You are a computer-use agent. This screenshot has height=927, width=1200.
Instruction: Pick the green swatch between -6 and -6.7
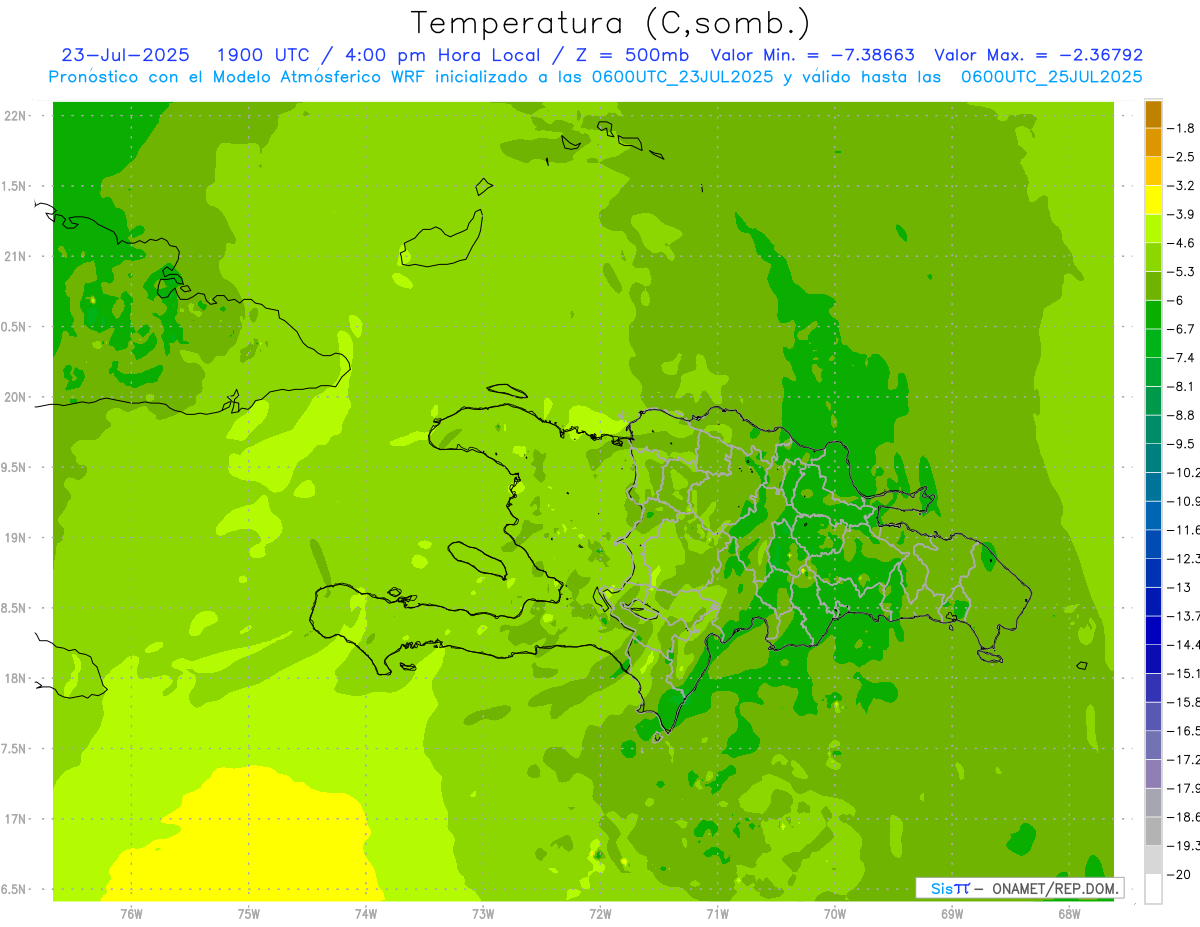click(x=1153, y=314)
